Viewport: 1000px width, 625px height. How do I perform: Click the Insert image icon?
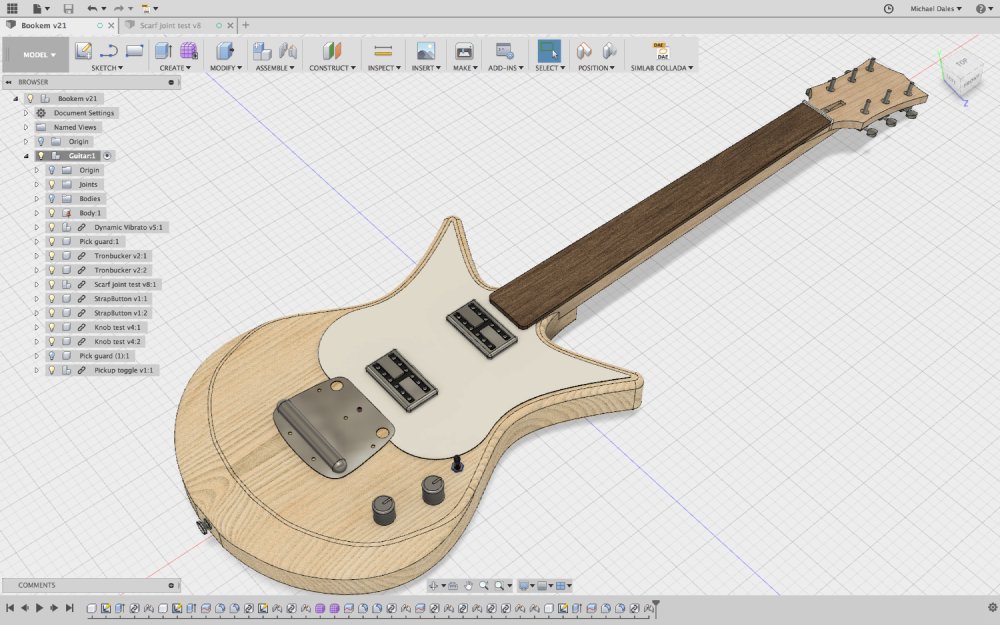point(425,50)
